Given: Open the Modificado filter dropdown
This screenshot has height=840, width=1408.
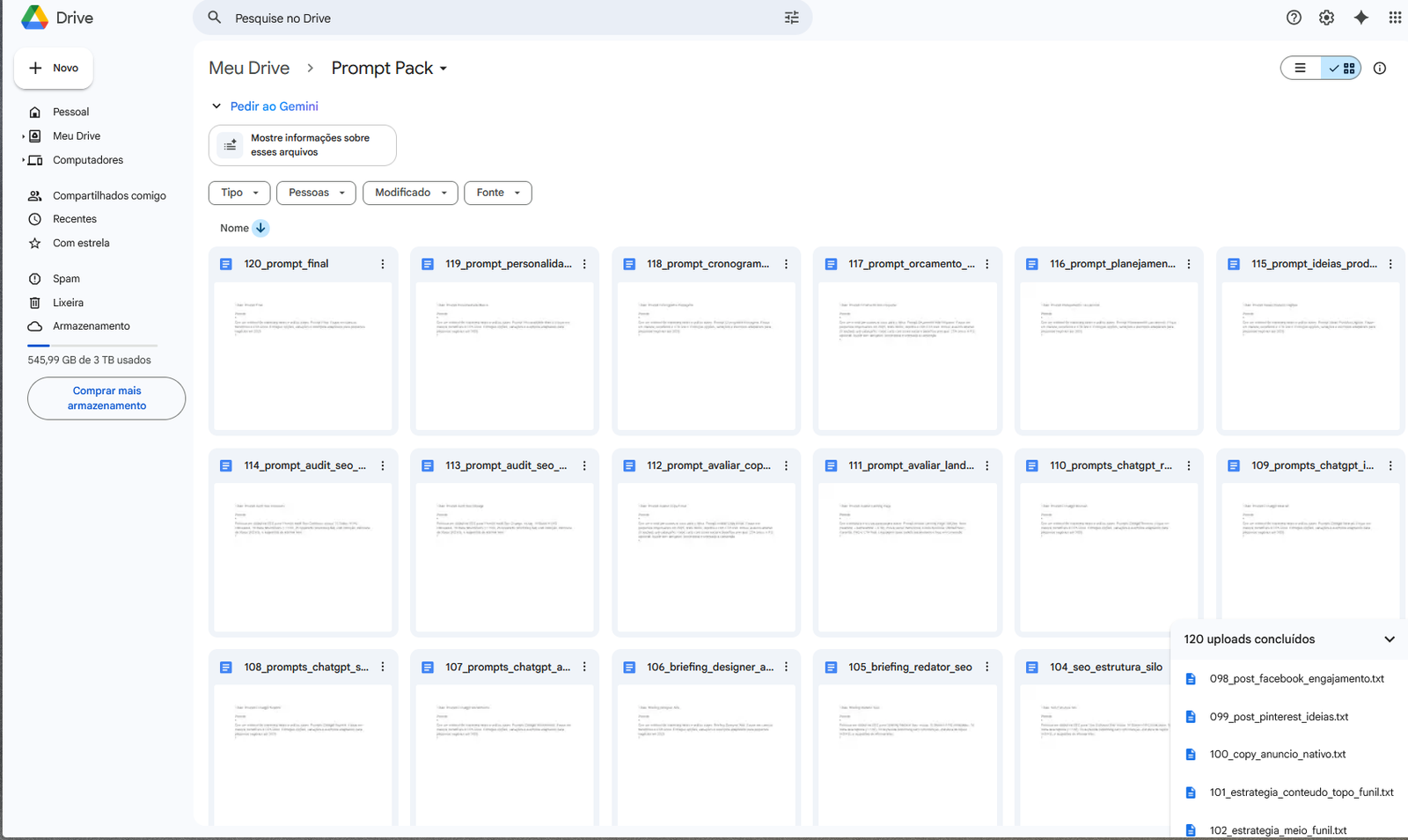Looking at the screenshot, I should tap(410, 193).
